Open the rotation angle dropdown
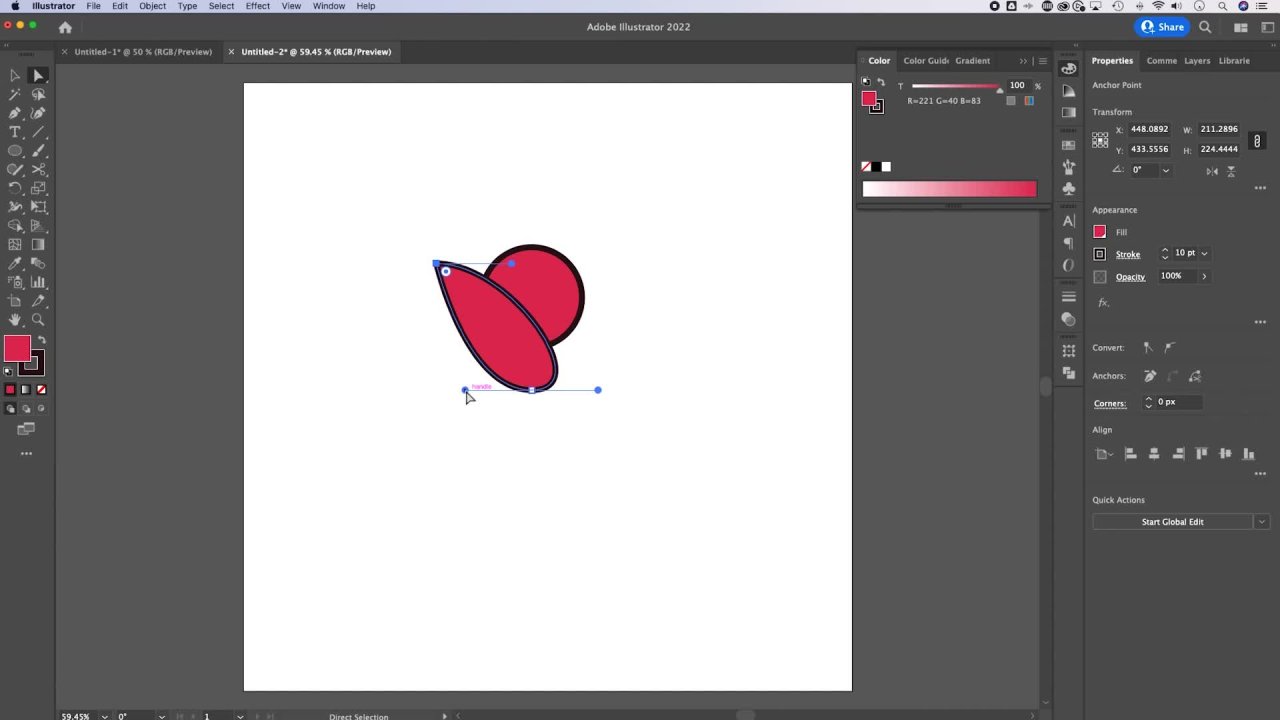This screenshot has width=1280, height=720. (x=1165, y=170)
